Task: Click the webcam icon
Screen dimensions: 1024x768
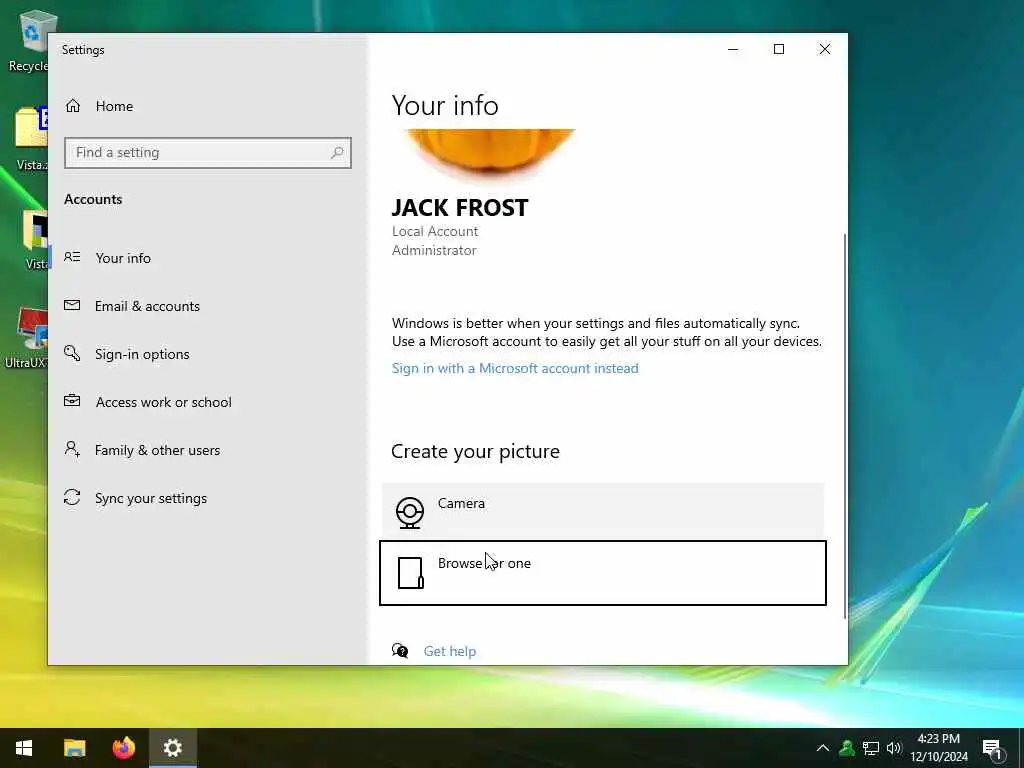Action: coord(410,513)
